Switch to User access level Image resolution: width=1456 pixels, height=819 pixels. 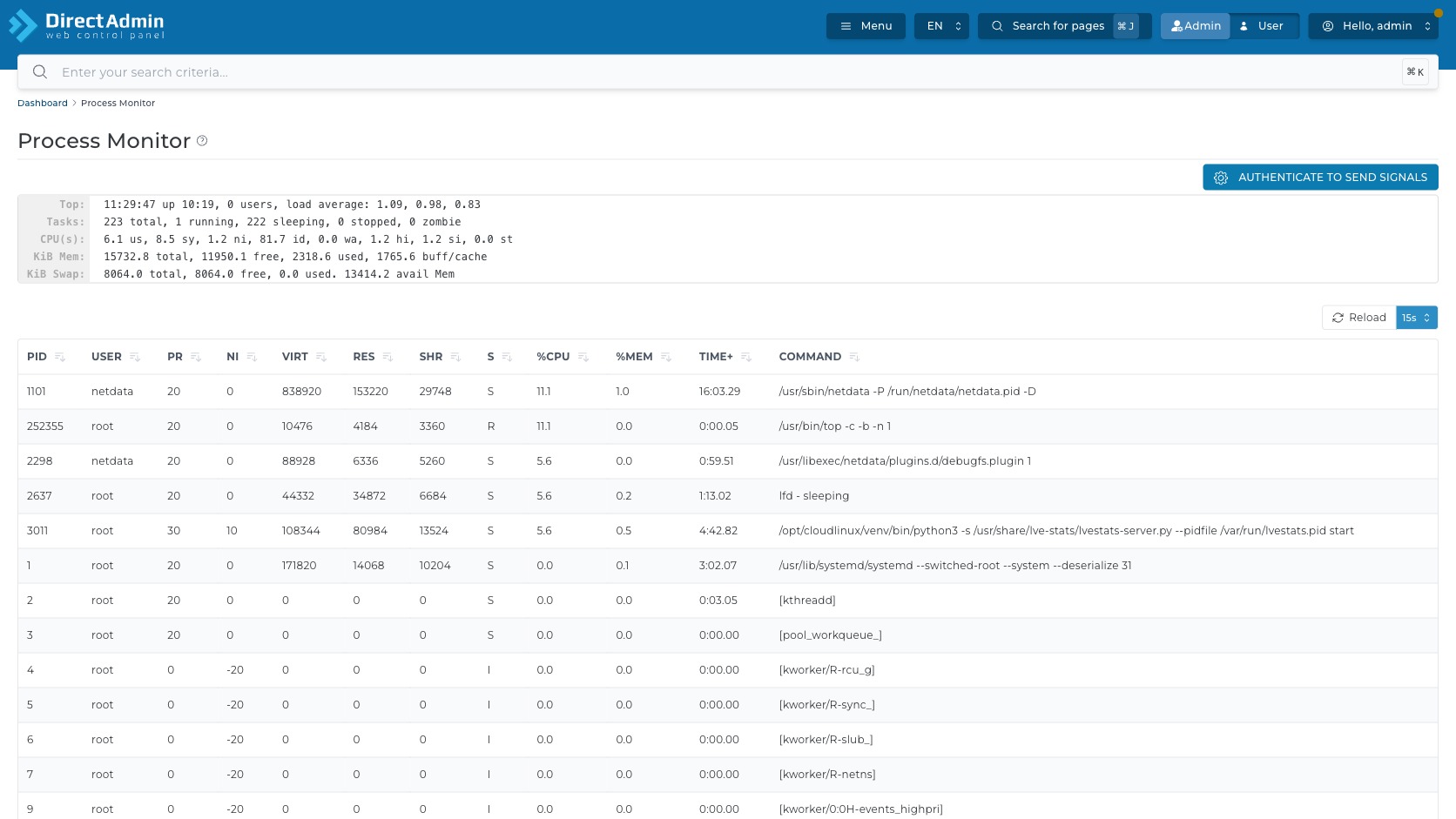coord(1264,26)
